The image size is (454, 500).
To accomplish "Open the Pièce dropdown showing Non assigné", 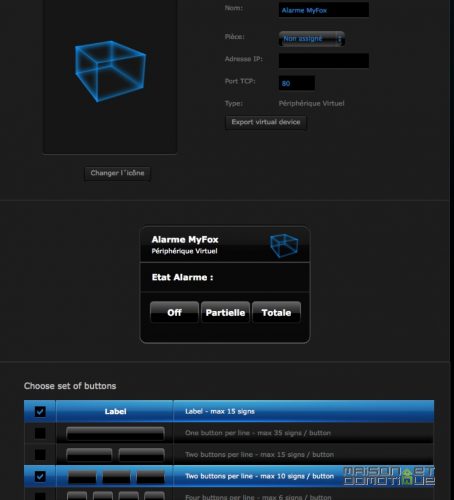I will click(312, 39).
